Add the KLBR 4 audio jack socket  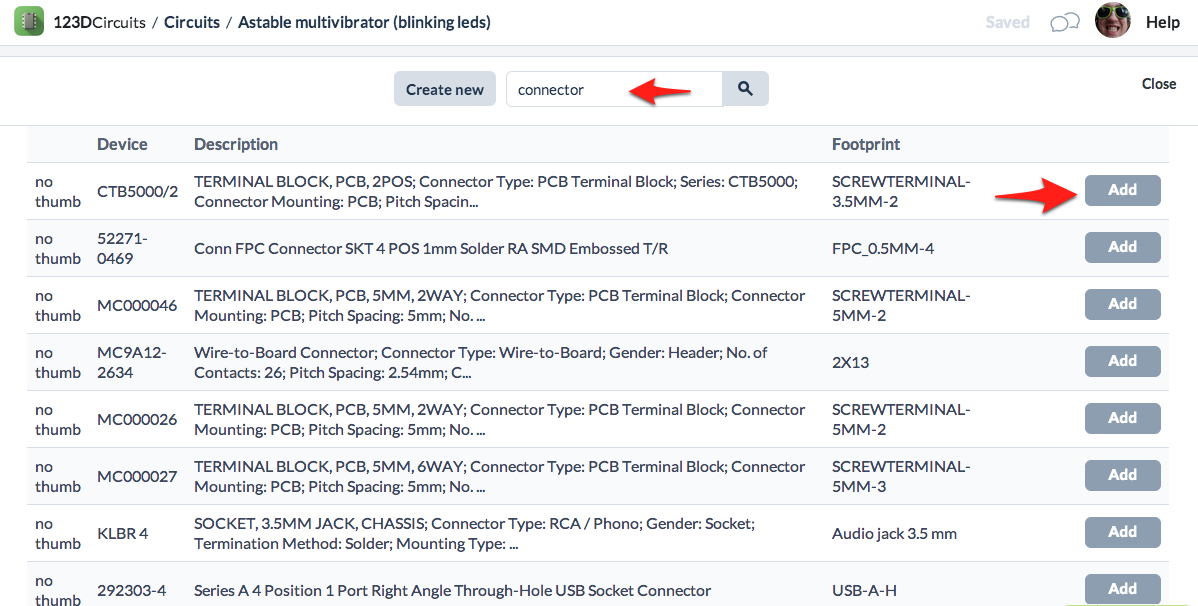(x=1122, y=532)
